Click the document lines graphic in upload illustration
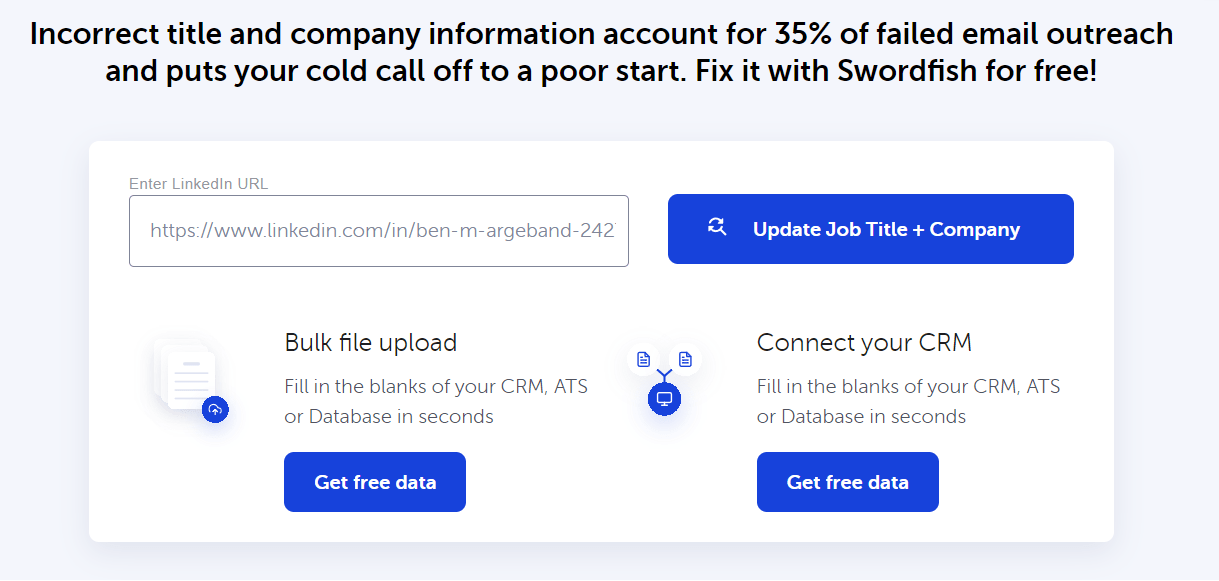This screenshot has height=581, width=1219. coord(188,380)
